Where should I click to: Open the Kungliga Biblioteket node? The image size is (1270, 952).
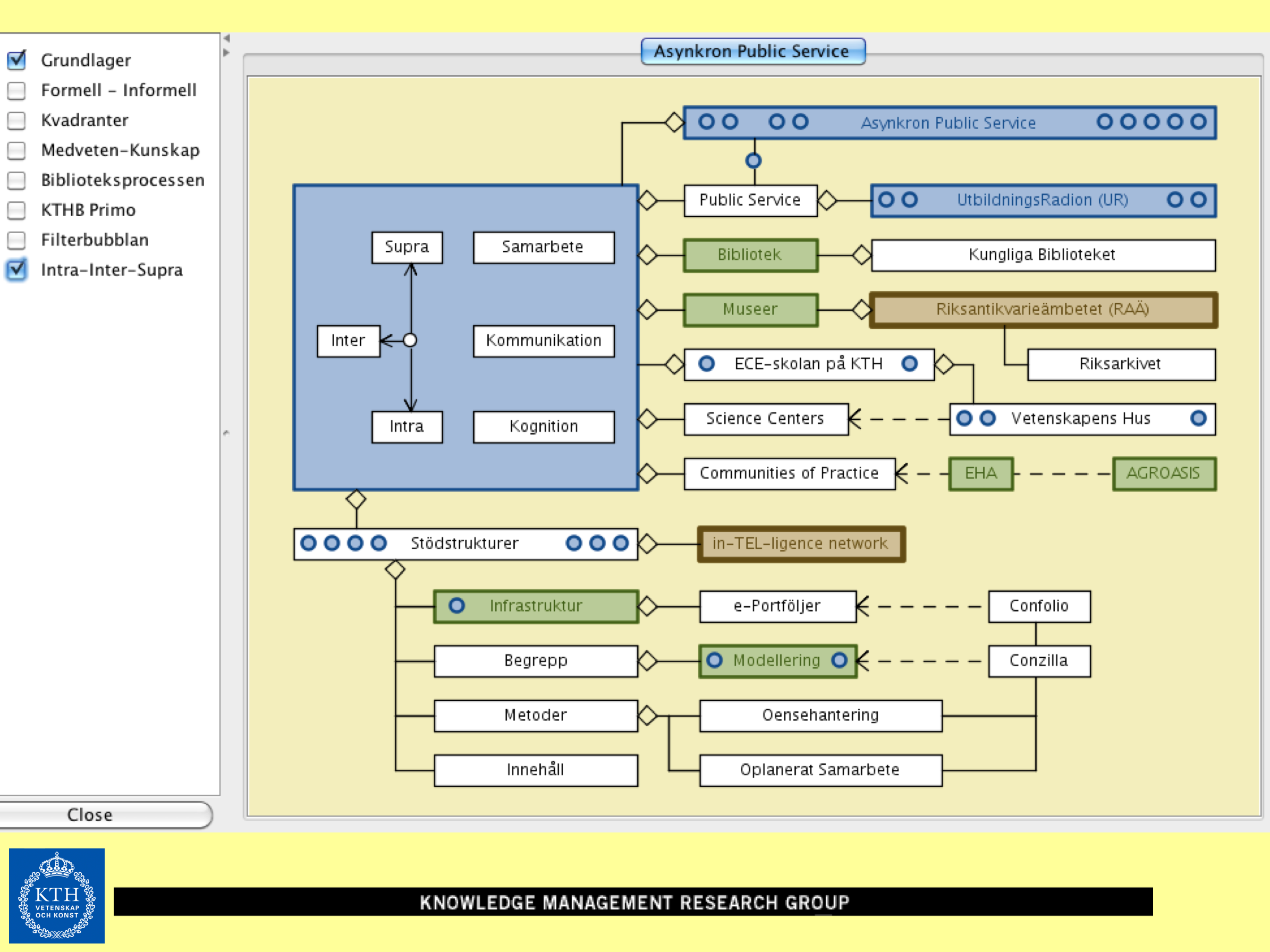click(1042, 255)
